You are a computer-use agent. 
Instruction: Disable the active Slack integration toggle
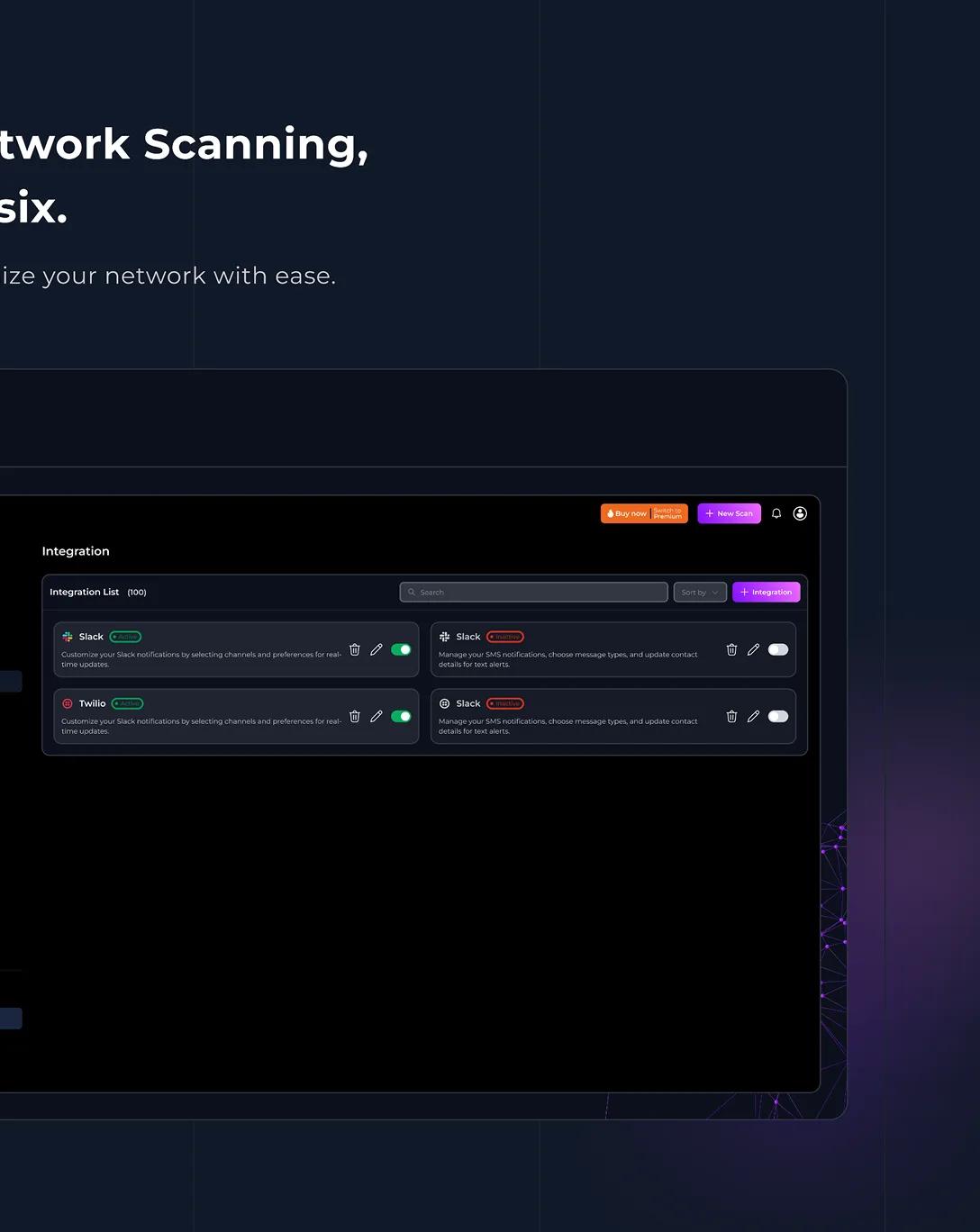[401, 649]
